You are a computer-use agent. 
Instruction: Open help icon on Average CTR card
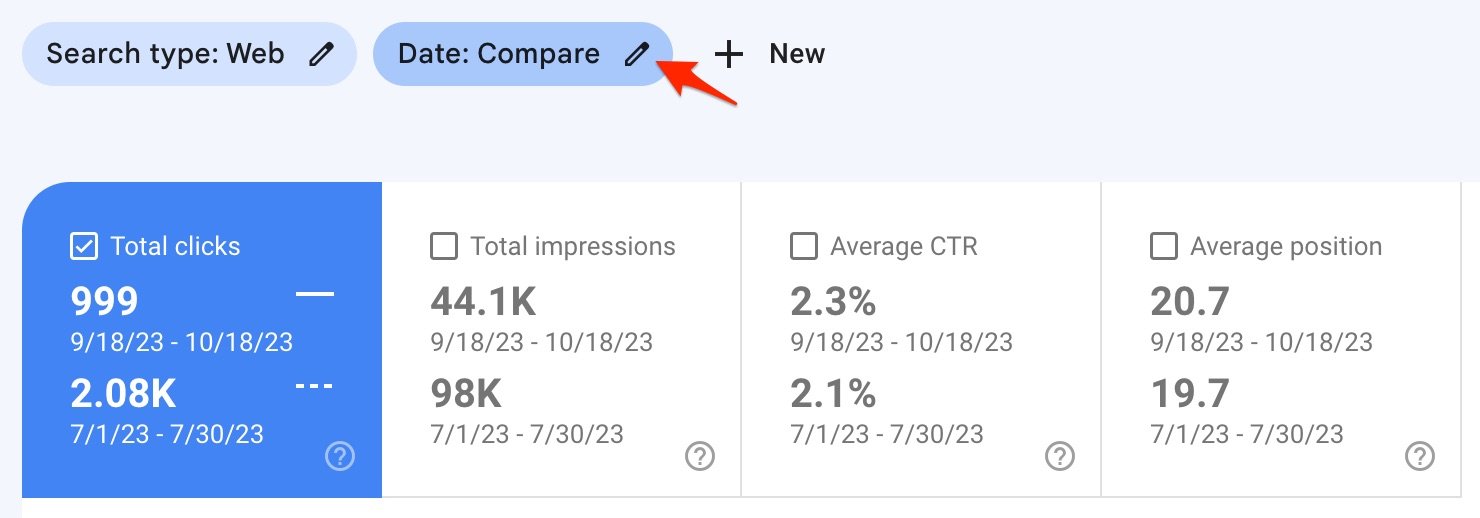tap(1060, 457)
